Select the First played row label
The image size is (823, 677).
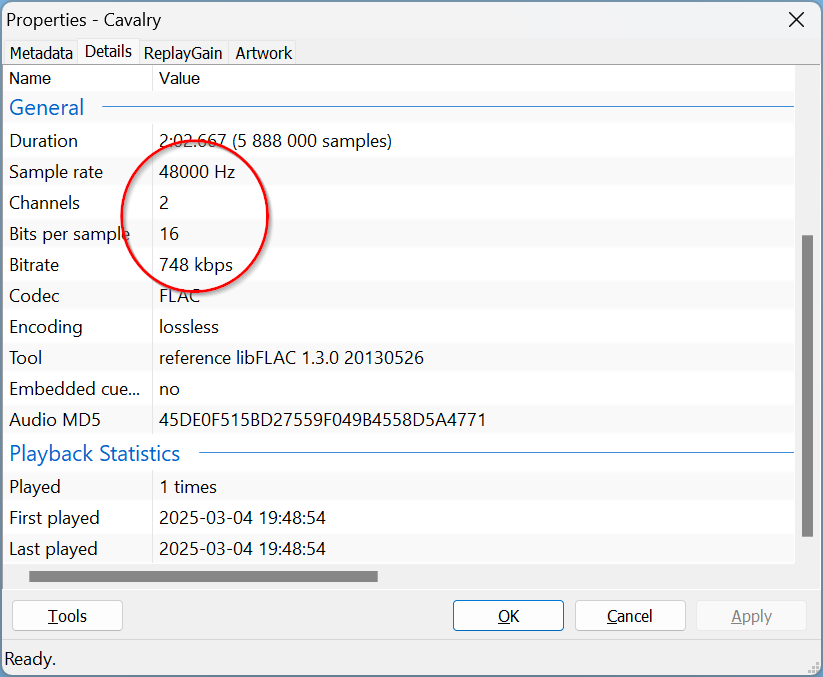pos(55,517)
